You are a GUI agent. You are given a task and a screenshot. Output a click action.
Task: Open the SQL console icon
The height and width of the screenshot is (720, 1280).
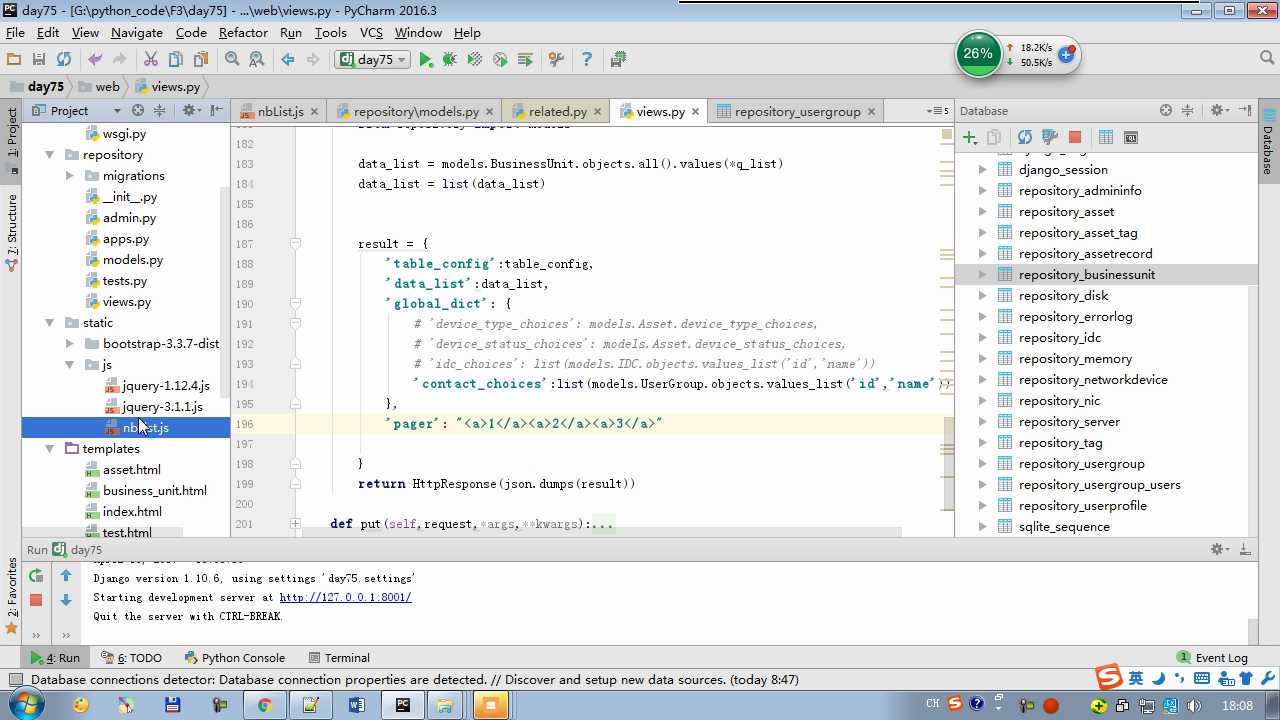pyautogui.click(x=1131, y=138)
